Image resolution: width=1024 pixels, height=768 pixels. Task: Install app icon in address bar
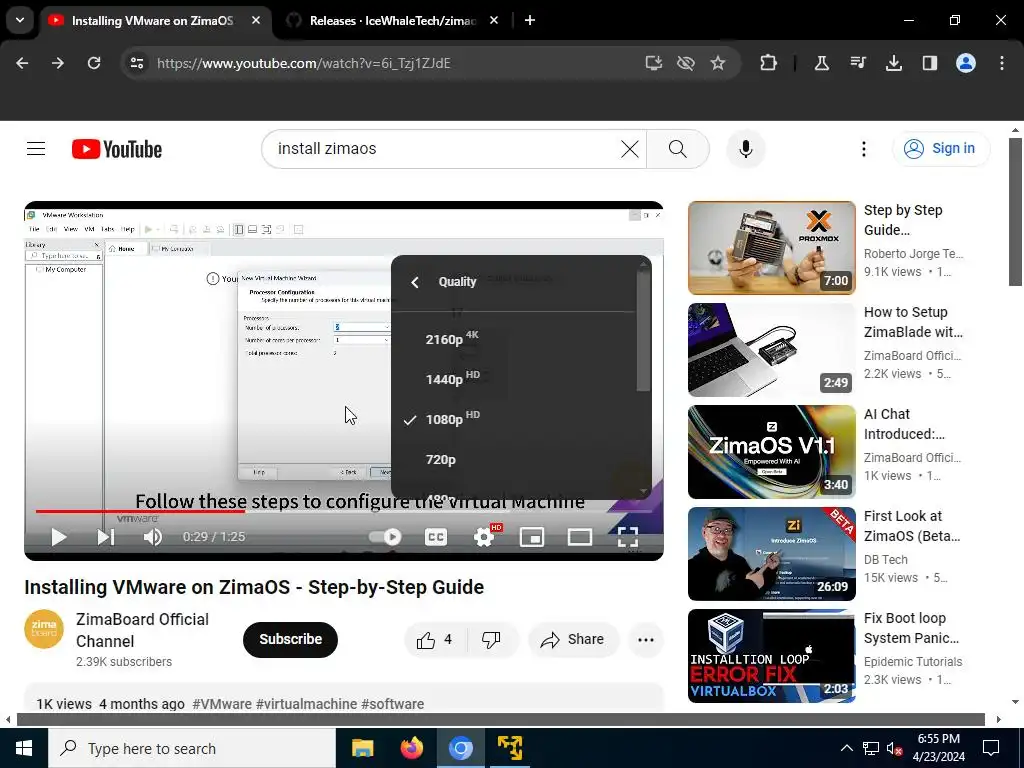[x=653, y=63]
